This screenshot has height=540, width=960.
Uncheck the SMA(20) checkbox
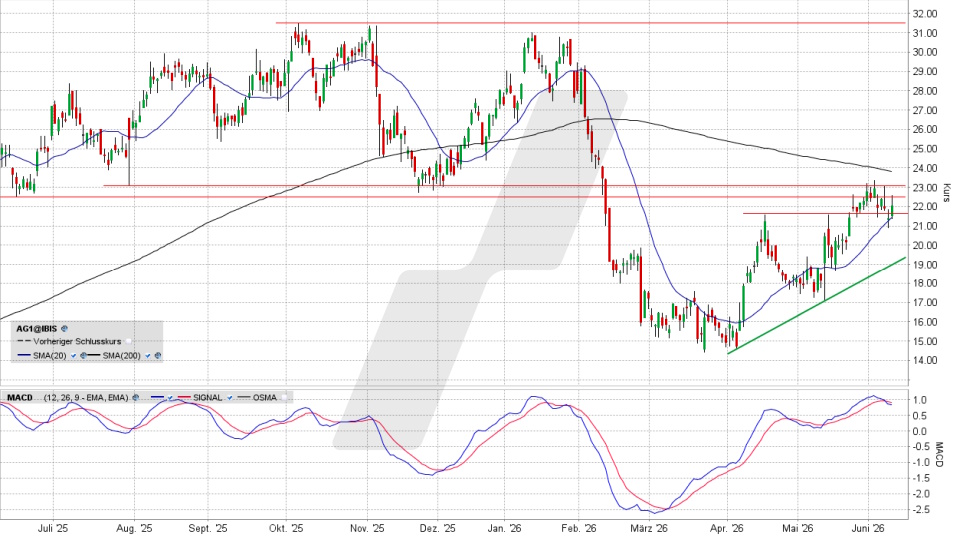73,356
